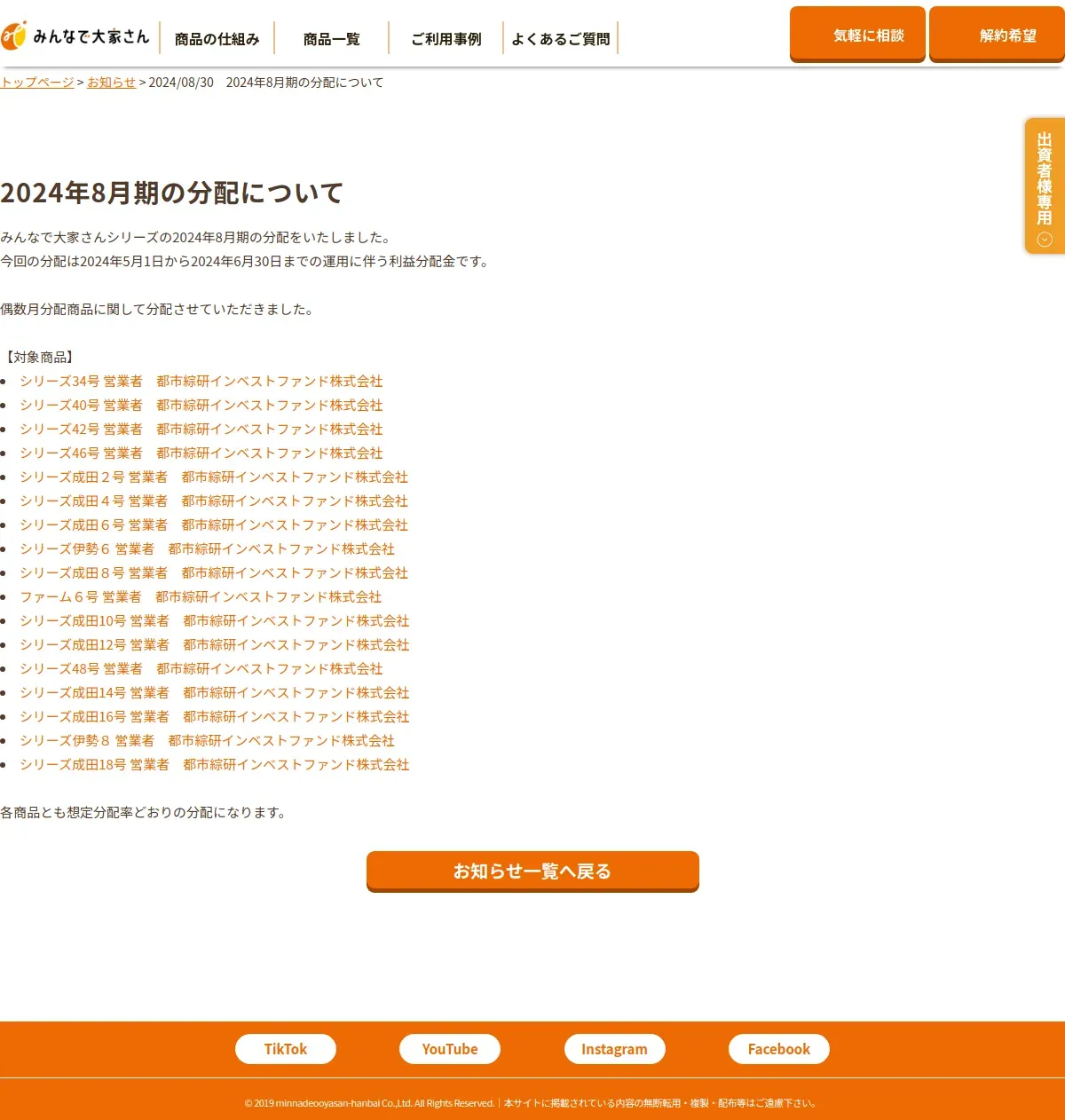Open シリーズ34号 product link
This screenshot has width=1065, height=1120.
pyautogui.click(x=201, y=382)
